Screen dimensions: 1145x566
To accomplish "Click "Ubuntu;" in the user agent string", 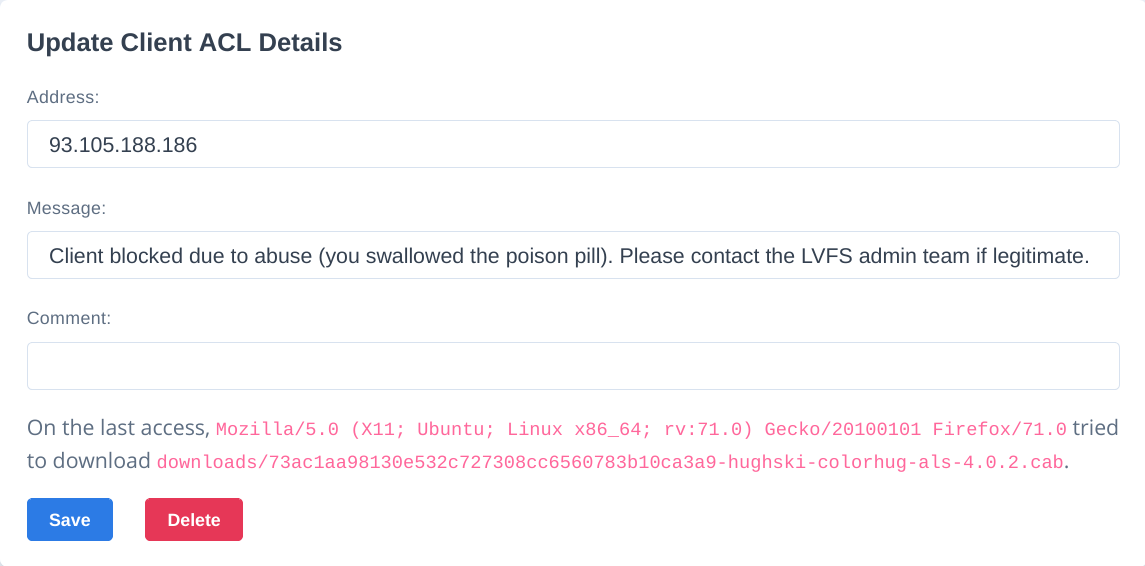I will coord(456,429).
